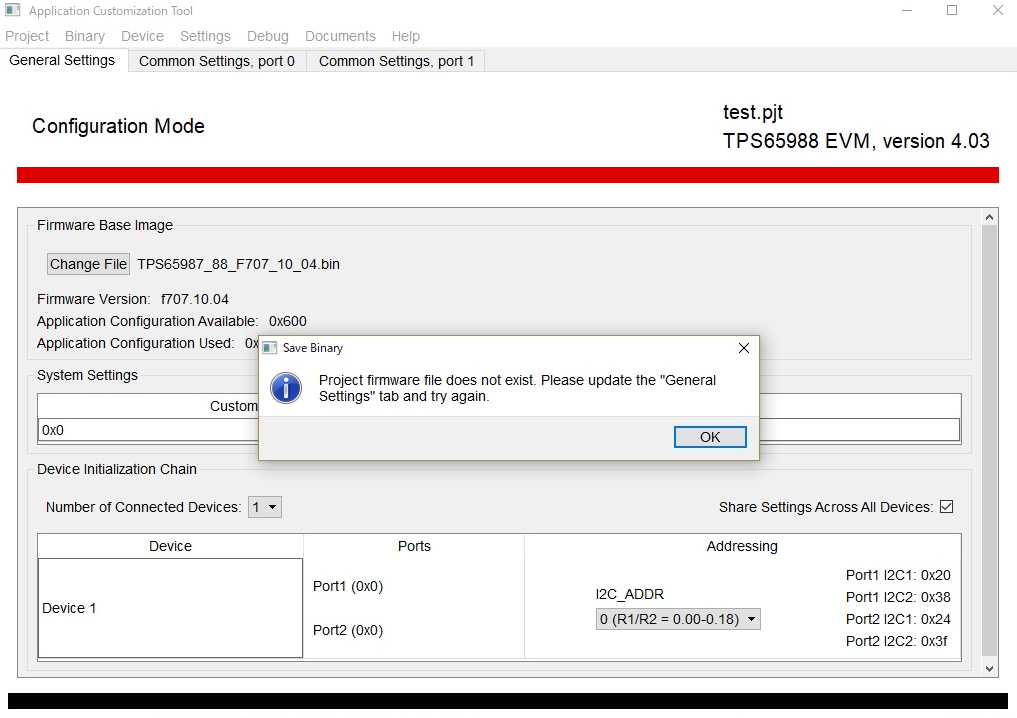Close the Application Customization Tool window
The height and width of the screenshot is (718, 1017).
click(998, 10)
